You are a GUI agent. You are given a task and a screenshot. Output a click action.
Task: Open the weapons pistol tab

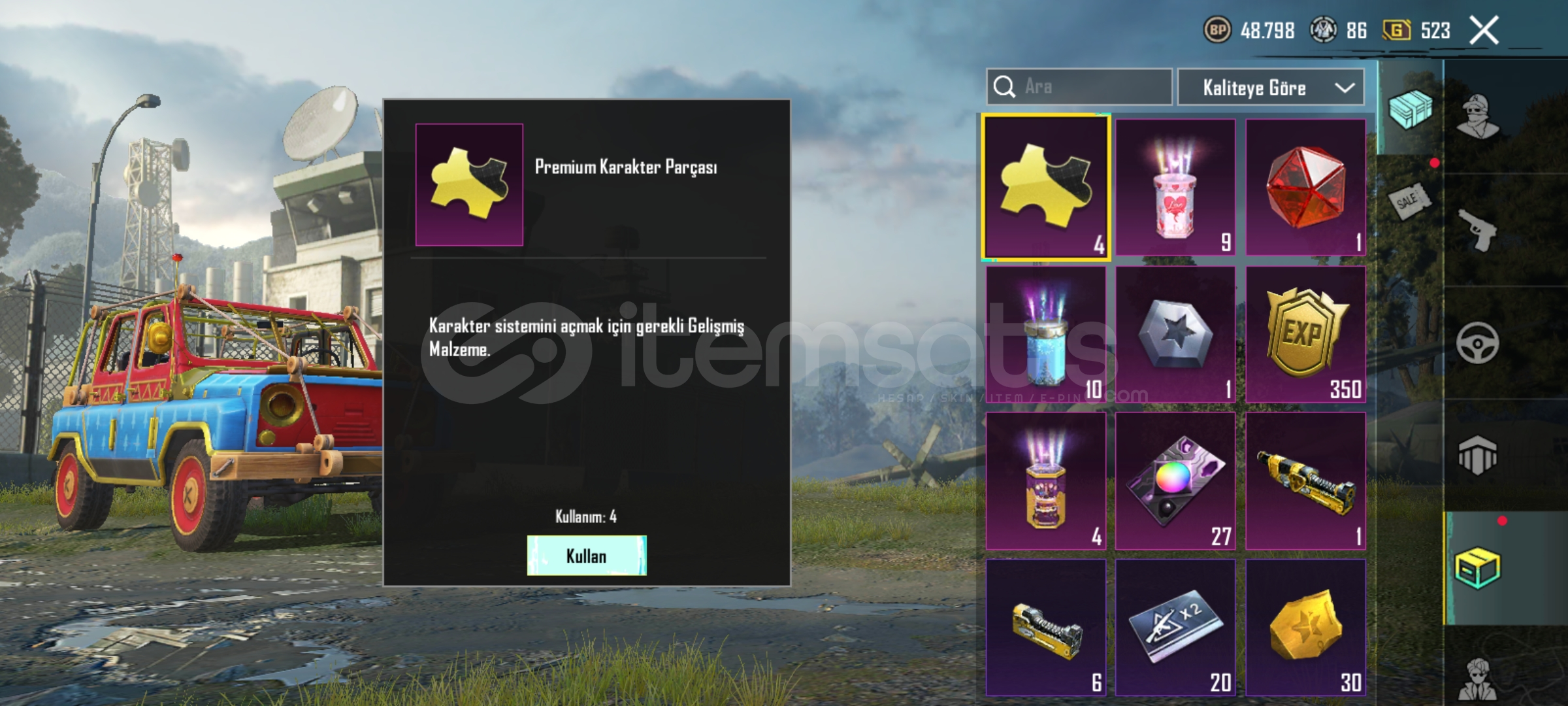[x=1478, y=230]
